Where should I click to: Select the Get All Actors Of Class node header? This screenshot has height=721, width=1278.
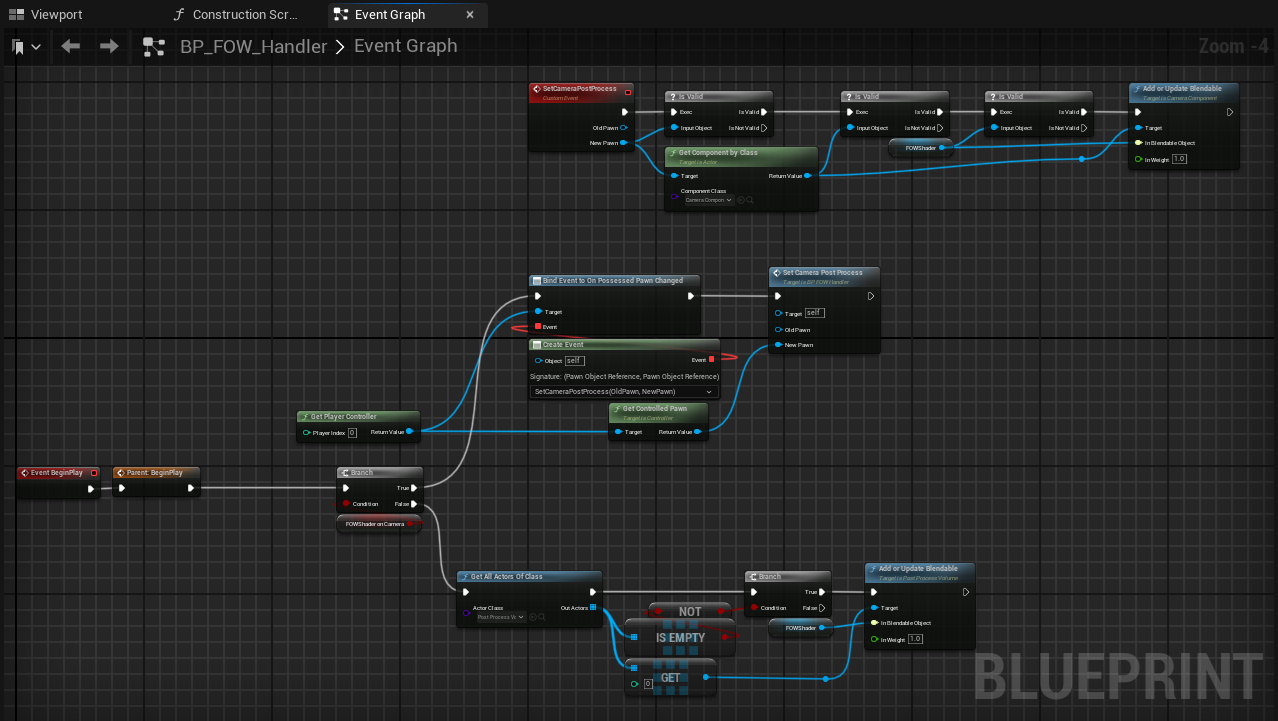(x=529, y=577)
